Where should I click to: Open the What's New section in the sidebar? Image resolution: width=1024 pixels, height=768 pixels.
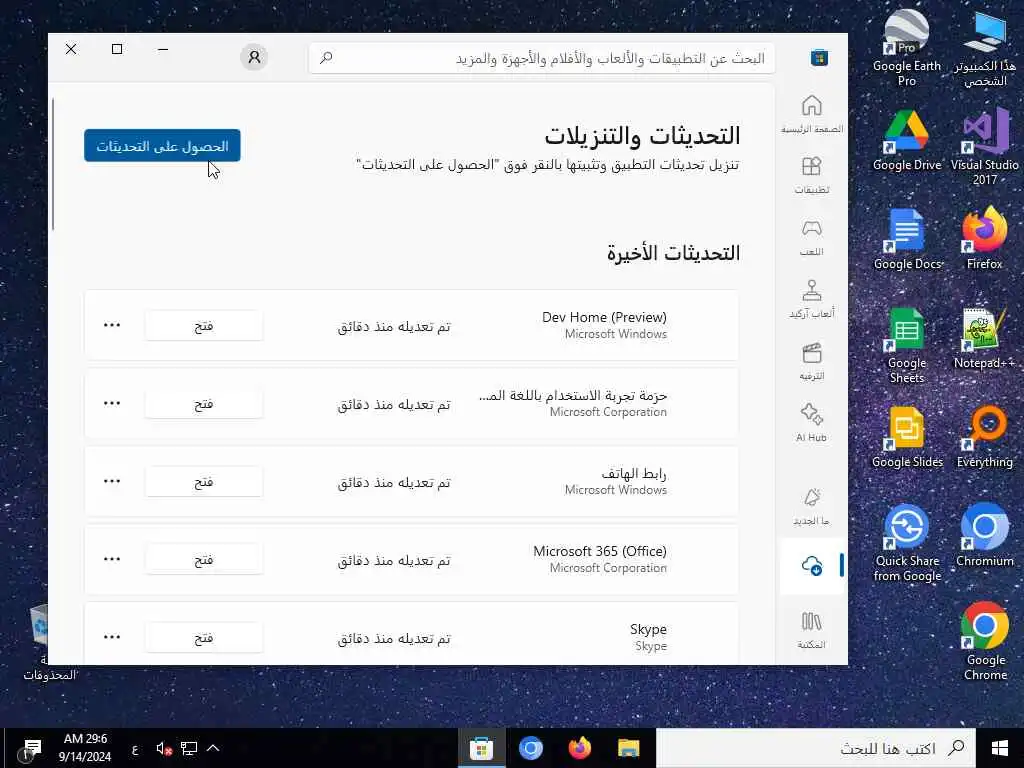[811, 506]
